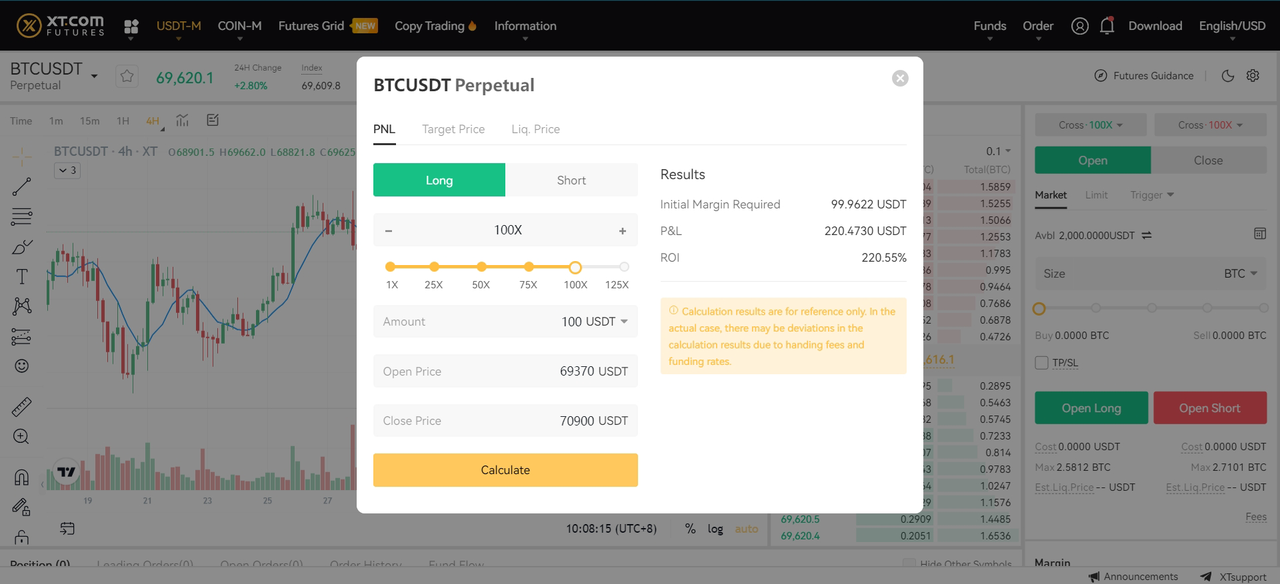
Task: Open the chart edit note icon
Action: (212, 121)
